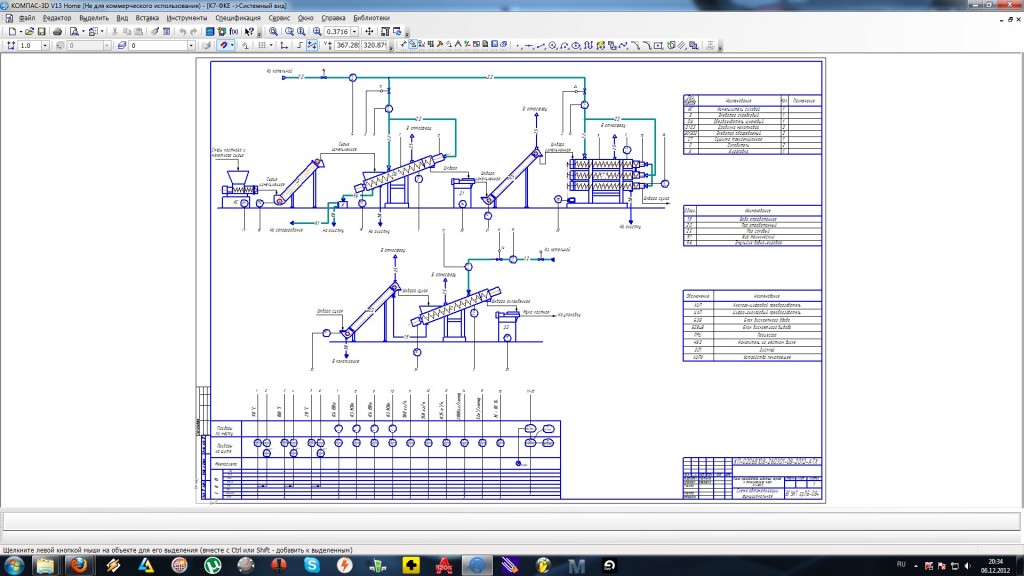Open uTorrent from the taskbar
1024x576 pixels.
pyautogui.click(x=212, y=566)
